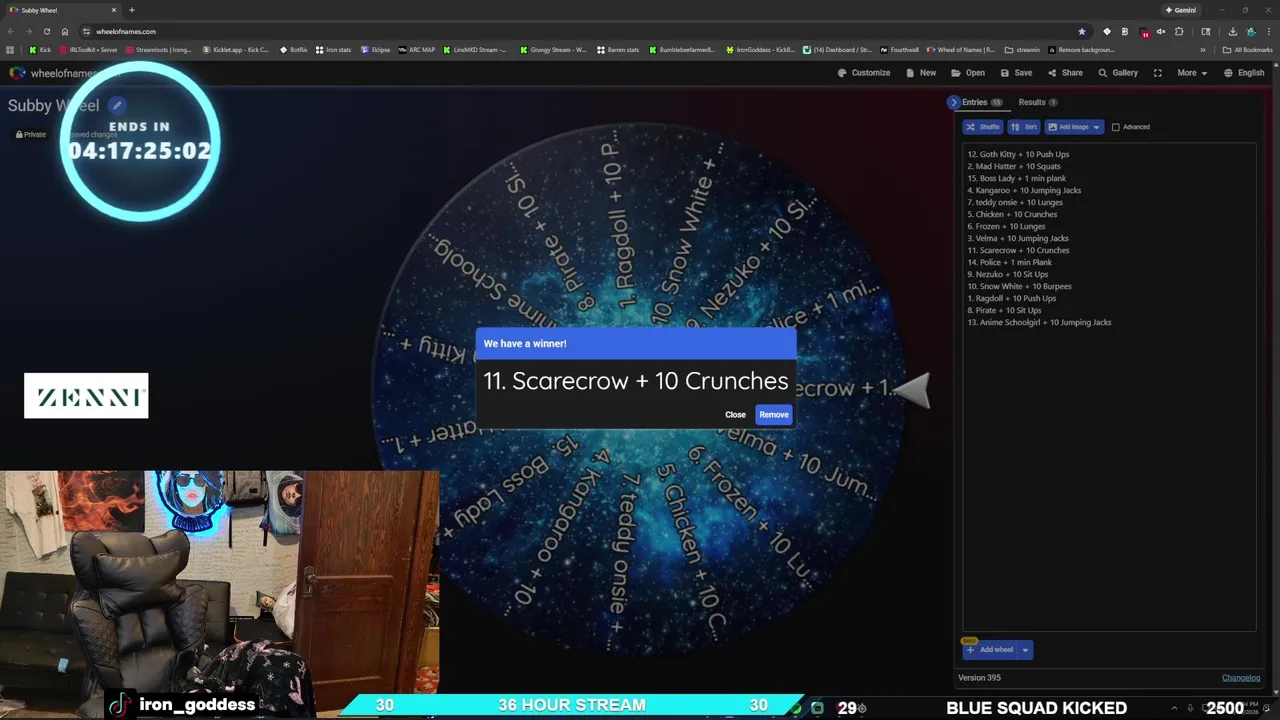The height and width of the screenshot is (720, 1280).
Task: Click Open in the top toolbar
Action: pyautogui.click(x=968, y=73)
